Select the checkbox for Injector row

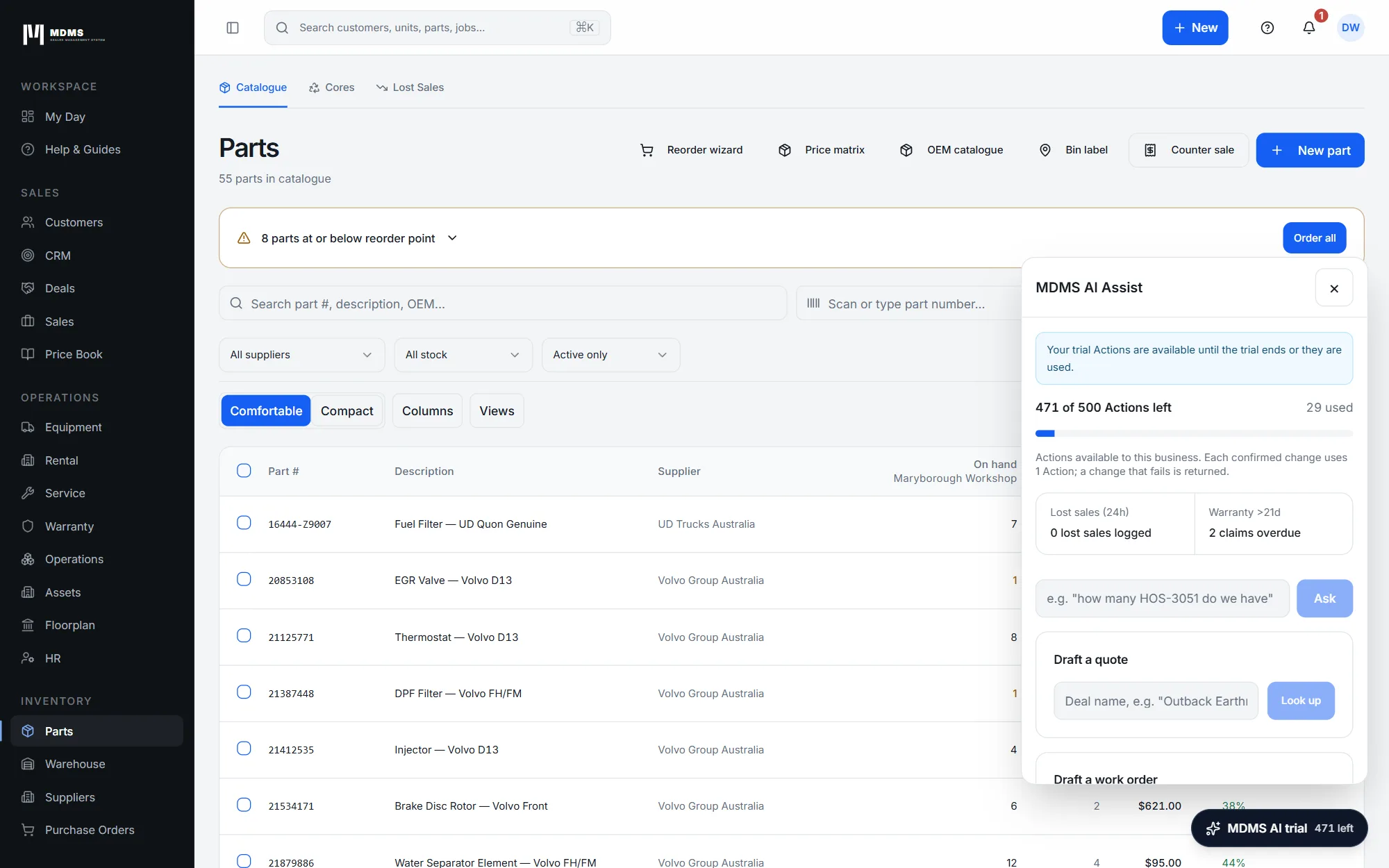(244, 749)
